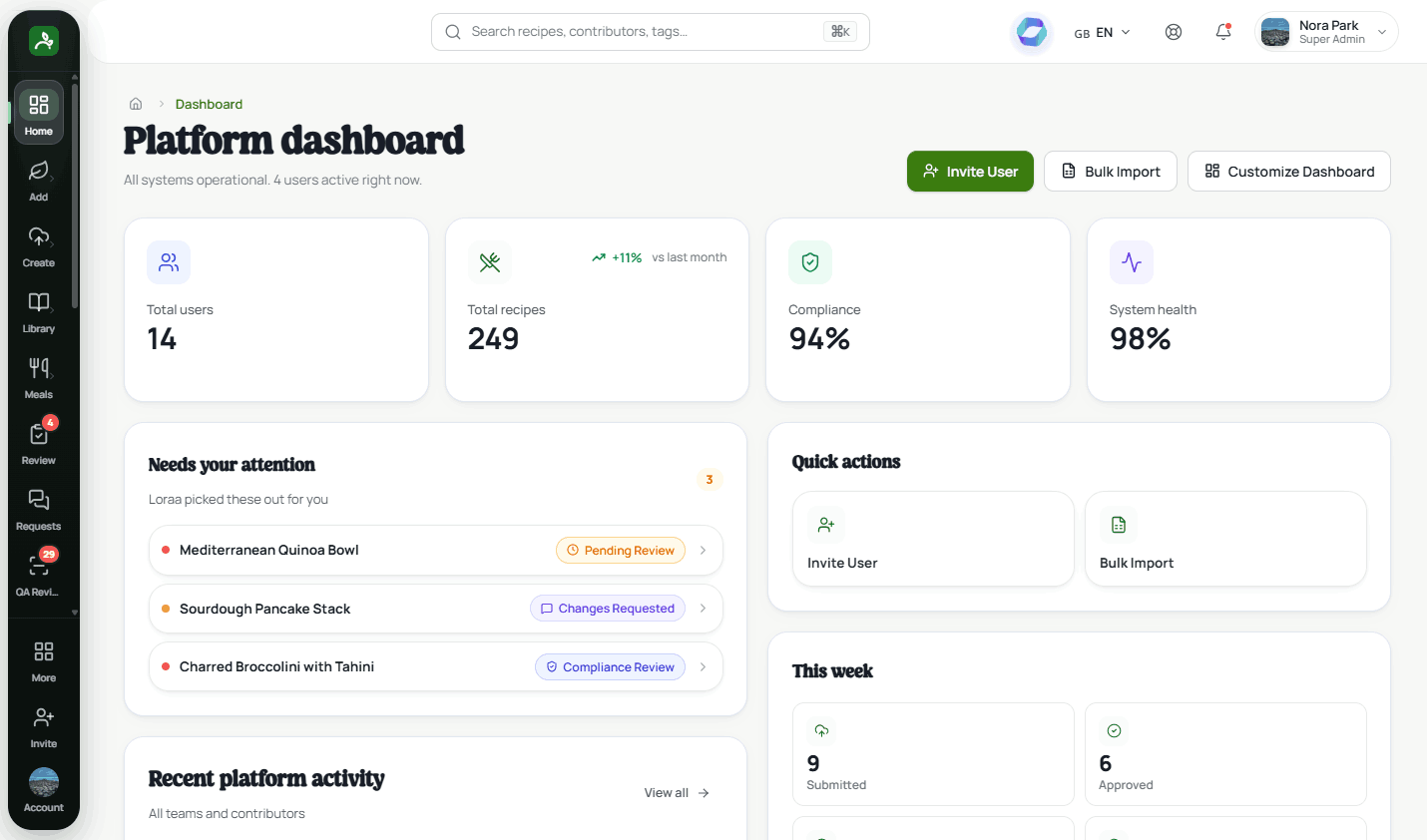
Task: Click the search magnifier icon
Action: point(453,32)
